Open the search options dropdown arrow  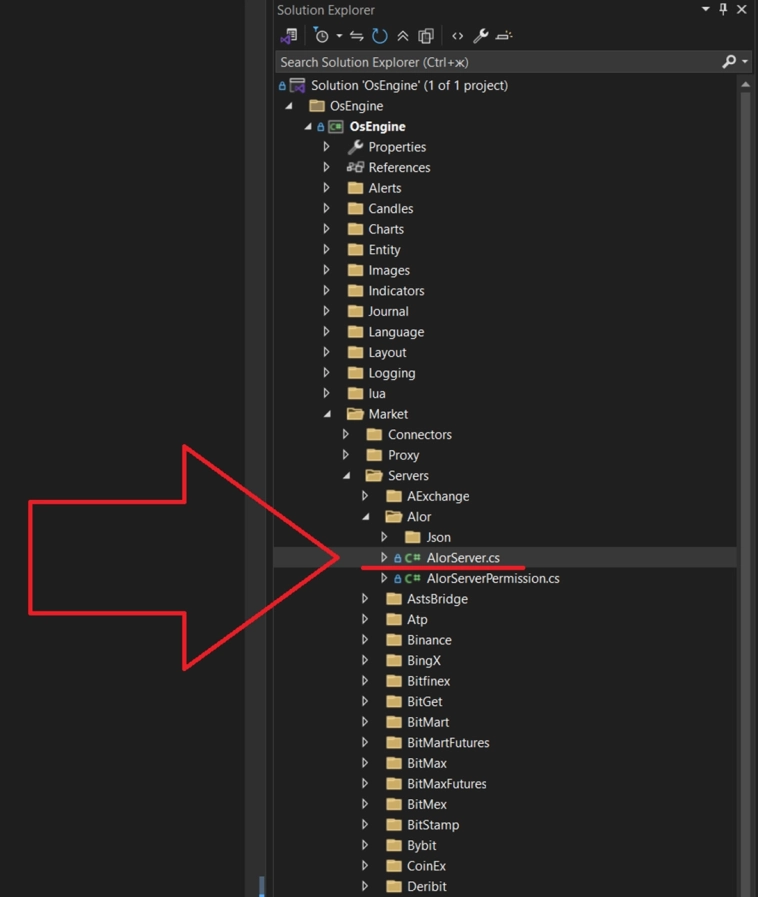coord(745,61)
